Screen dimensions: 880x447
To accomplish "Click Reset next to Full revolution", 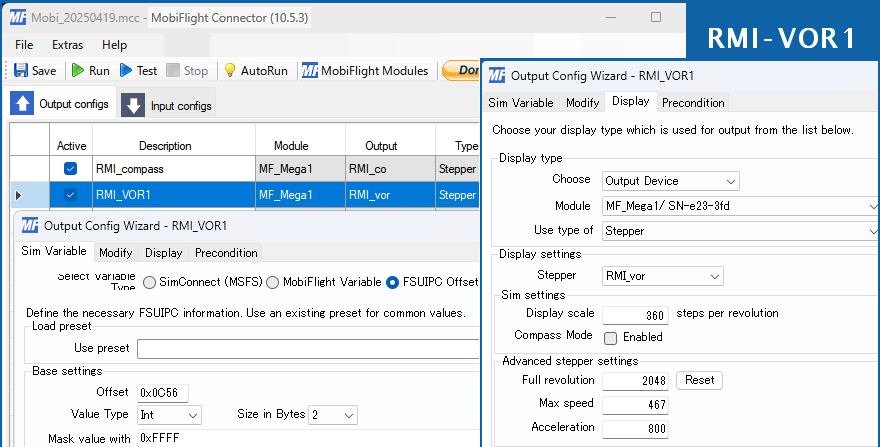I will point(699,380).
